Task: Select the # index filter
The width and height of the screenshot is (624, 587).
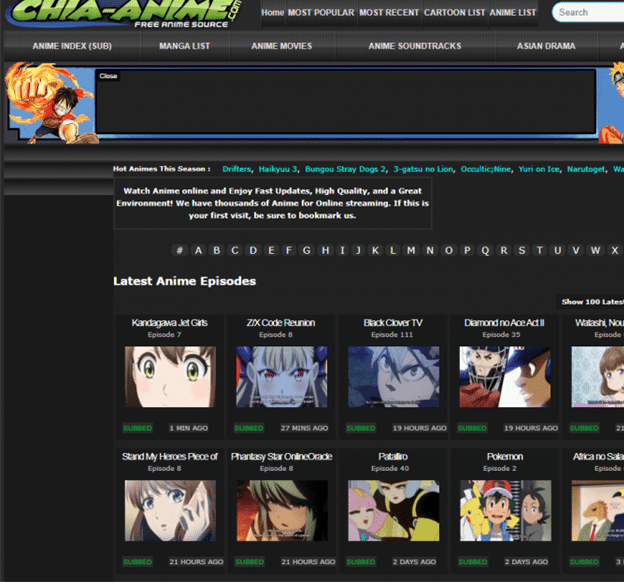Action: tap(180, 250)
